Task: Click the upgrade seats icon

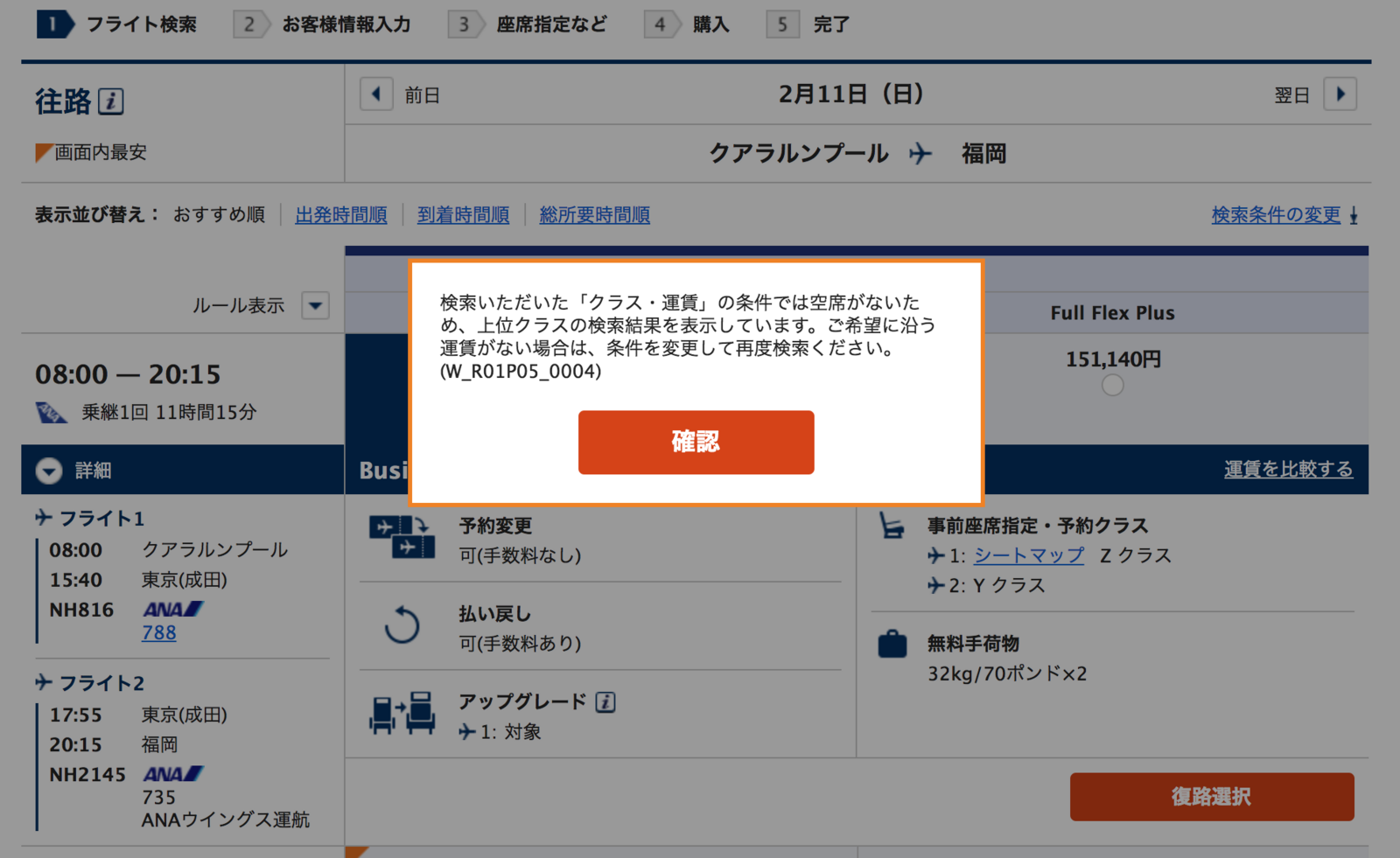Action: click(x=402, y=713)
